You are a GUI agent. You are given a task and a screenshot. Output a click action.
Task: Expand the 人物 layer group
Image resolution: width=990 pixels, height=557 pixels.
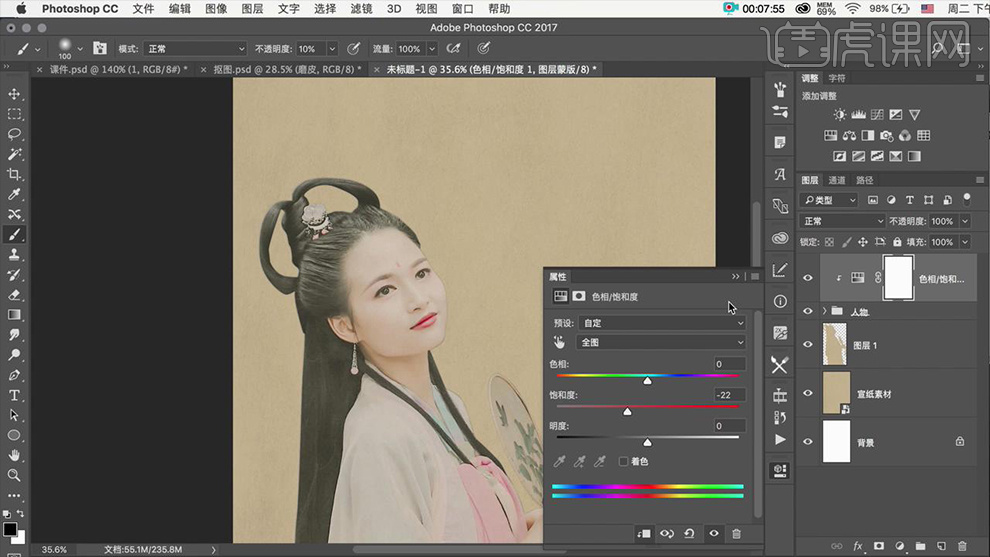pyautogui.click(x=825, y=311)
